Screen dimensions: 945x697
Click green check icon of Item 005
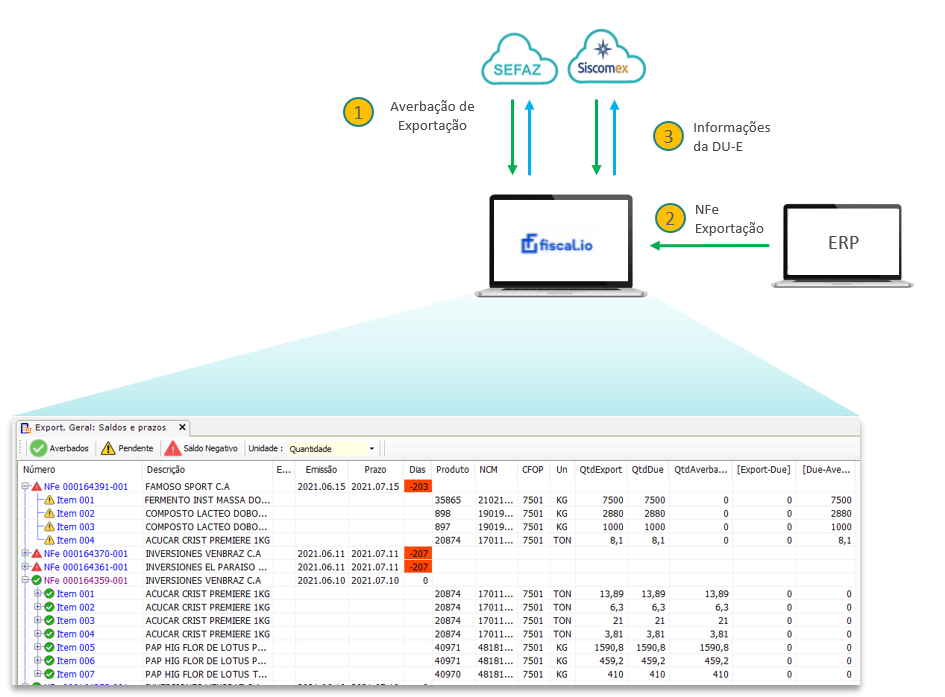point(49,647)
